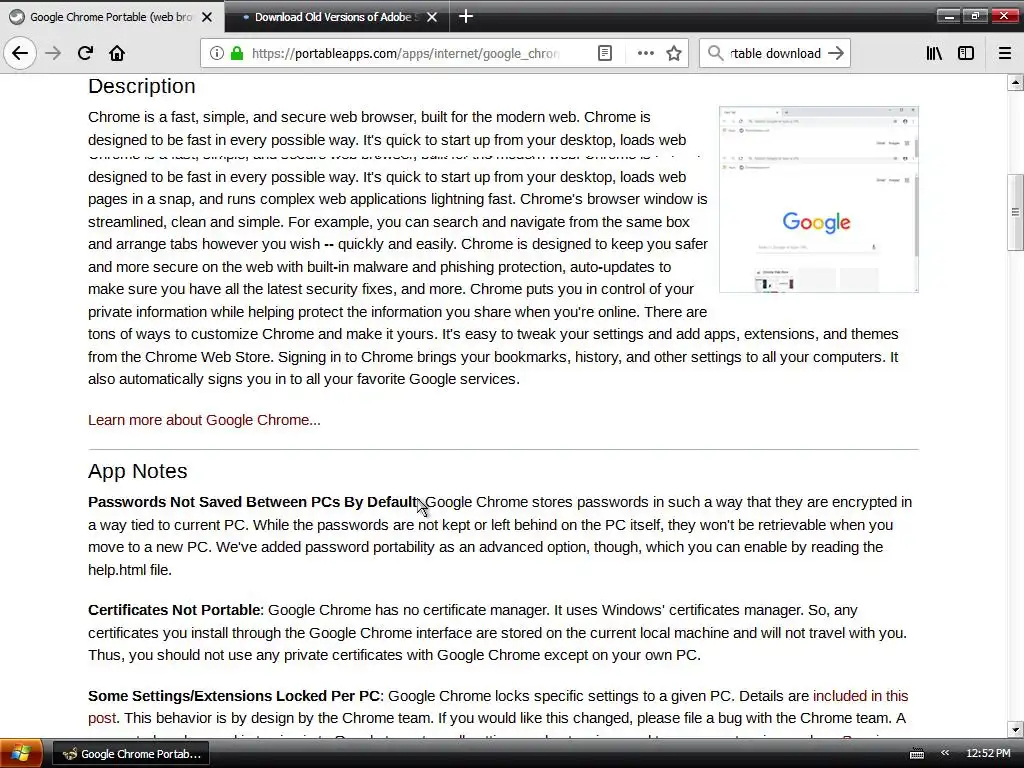Click the search box containing 'rtable download'
The width and height of the screenshot is (1024, 768).
775,54
